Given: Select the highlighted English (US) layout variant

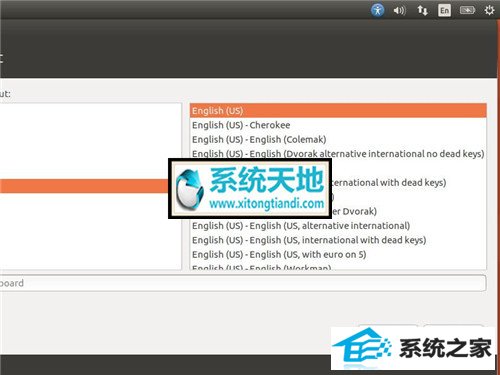Looking at the screenshot, I should point(338,111).
